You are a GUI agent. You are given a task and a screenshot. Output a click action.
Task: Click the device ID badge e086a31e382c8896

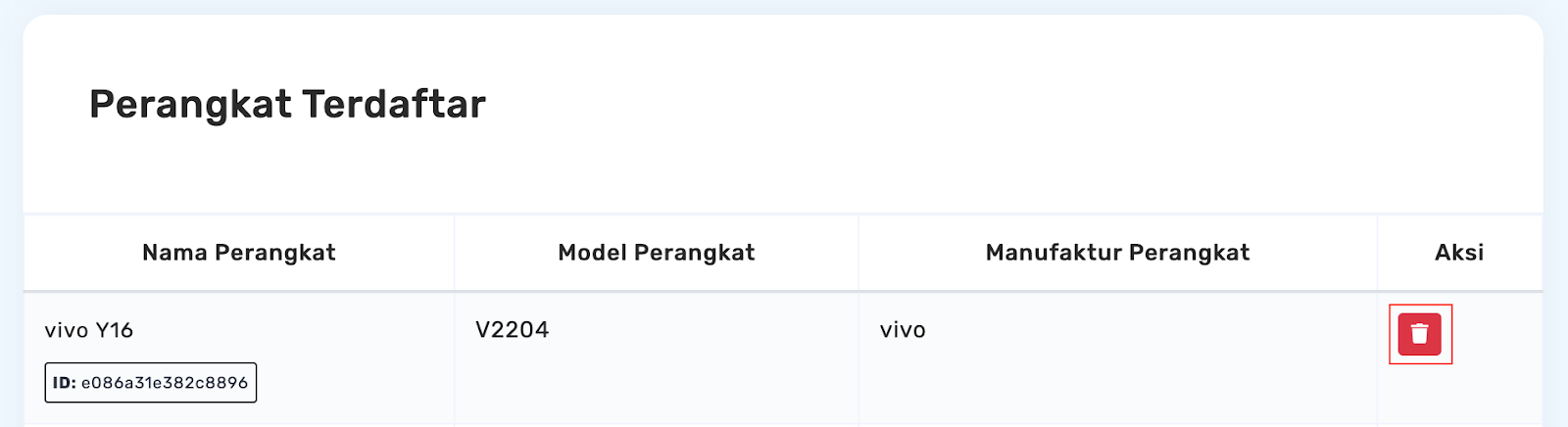click(151, 383)
